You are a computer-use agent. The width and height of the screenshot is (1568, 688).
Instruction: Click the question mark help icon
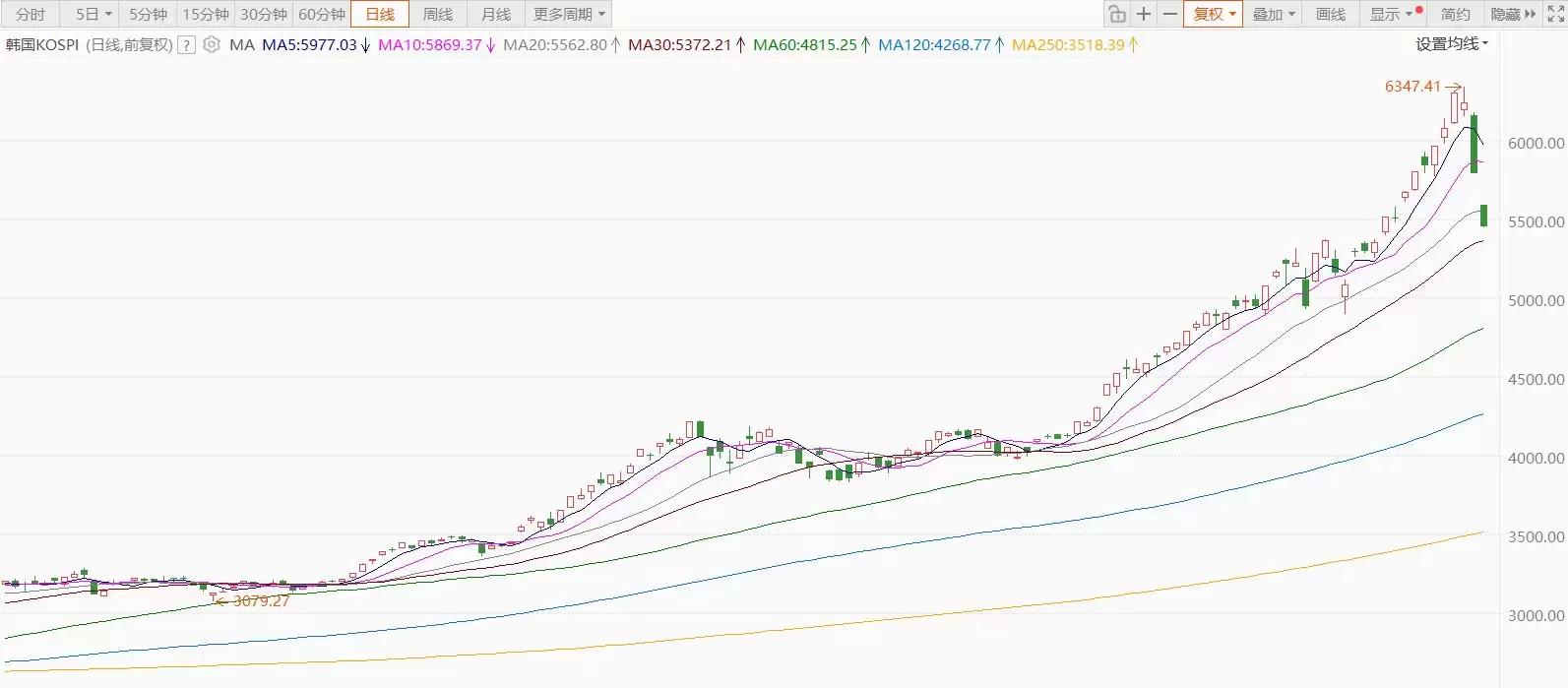click(186, 45)
